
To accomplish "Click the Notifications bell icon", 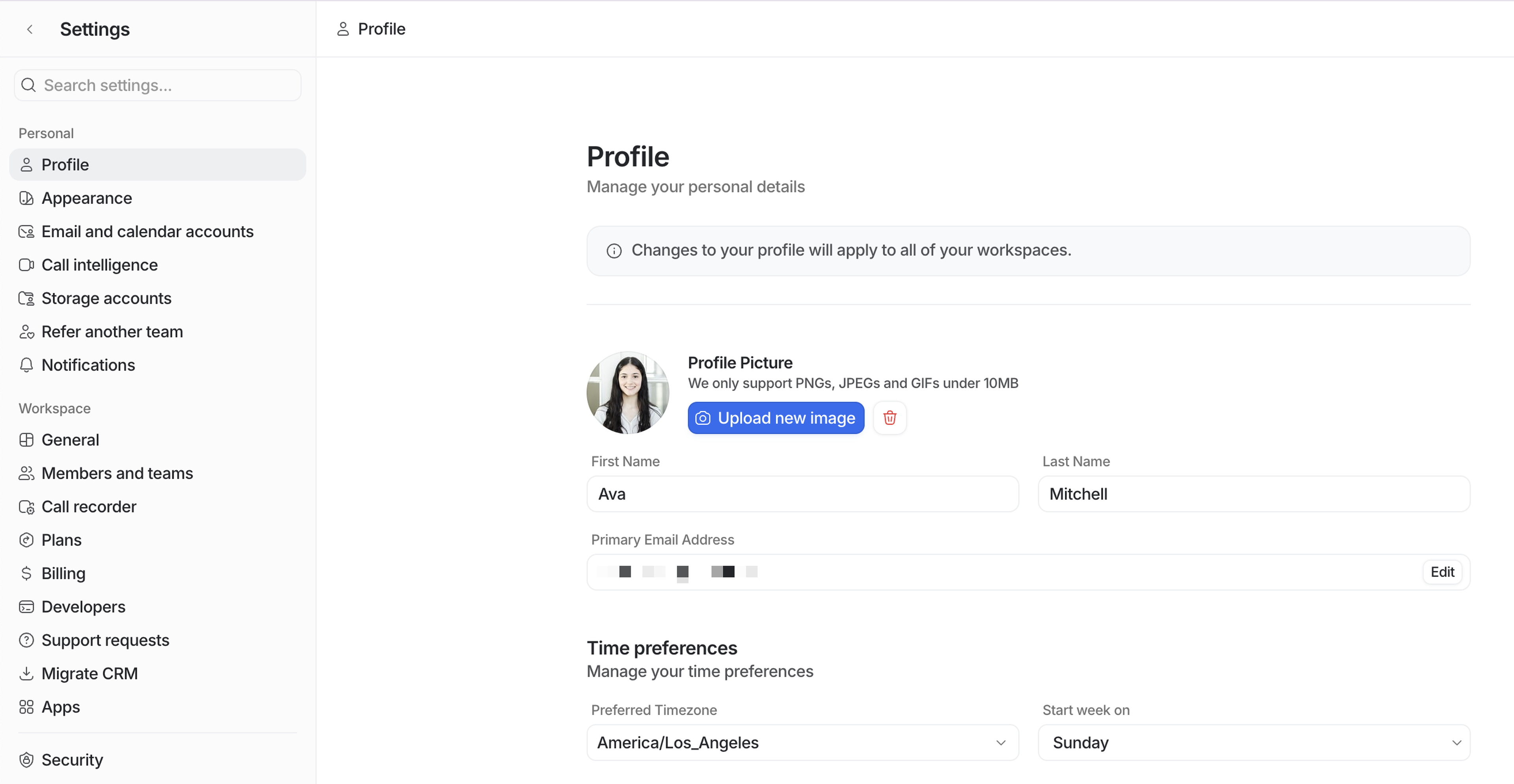I will click(x=26, y=365).
